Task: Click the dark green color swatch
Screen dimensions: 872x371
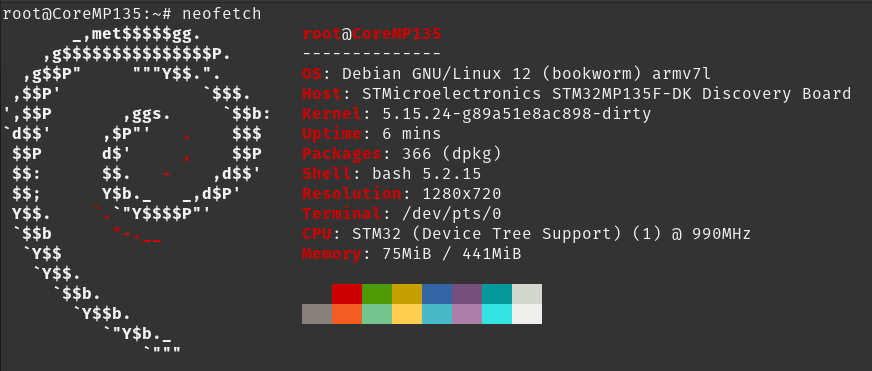Action: [x=377, y=294]
